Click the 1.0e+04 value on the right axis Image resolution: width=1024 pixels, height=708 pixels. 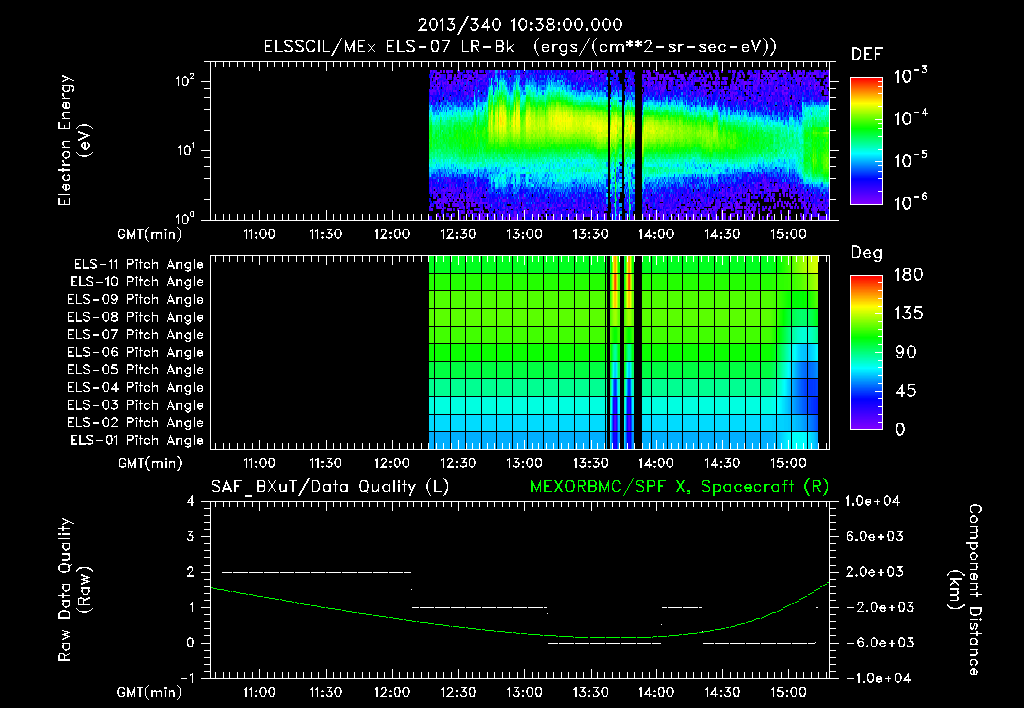[872, 501]
